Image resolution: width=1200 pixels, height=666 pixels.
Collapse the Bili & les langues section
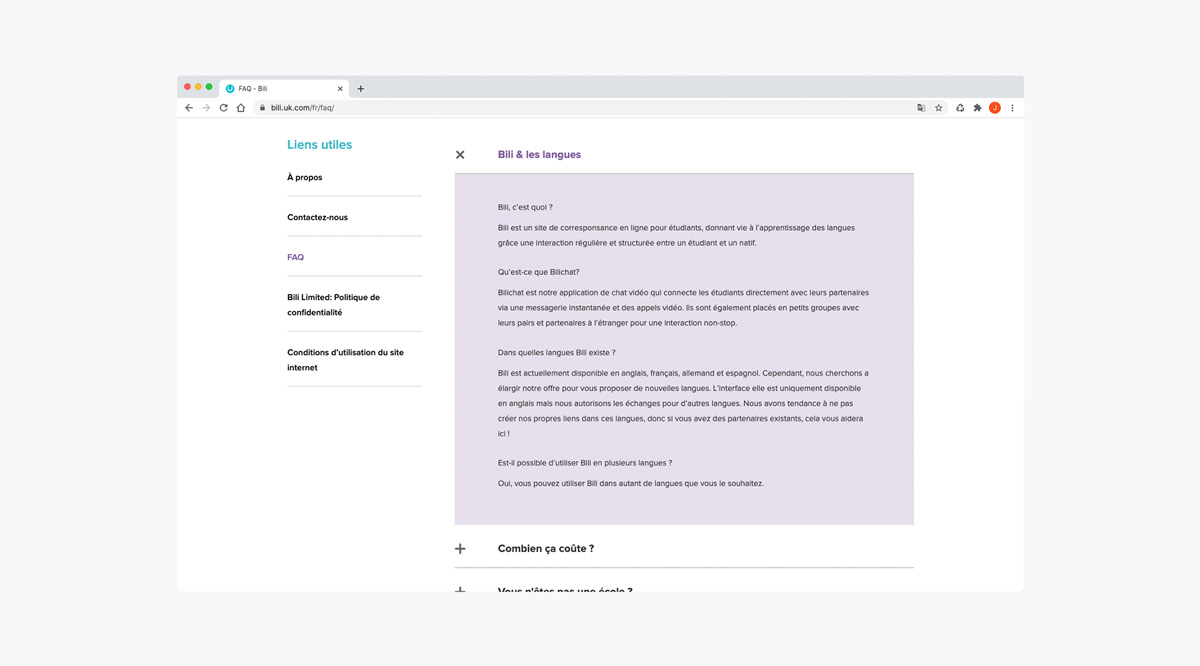pos(460,155)
